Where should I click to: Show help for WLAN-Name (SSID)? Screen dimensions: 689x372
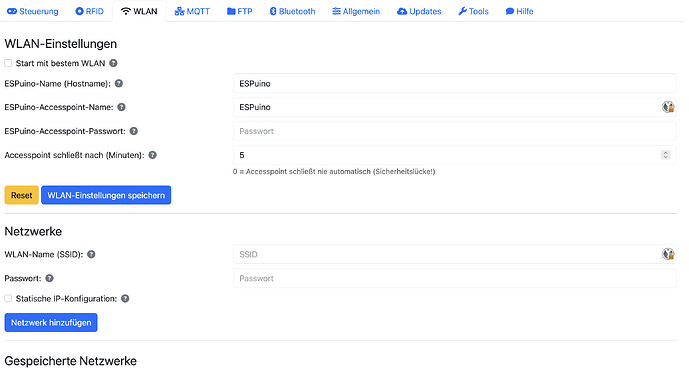(x=91, y=254)
